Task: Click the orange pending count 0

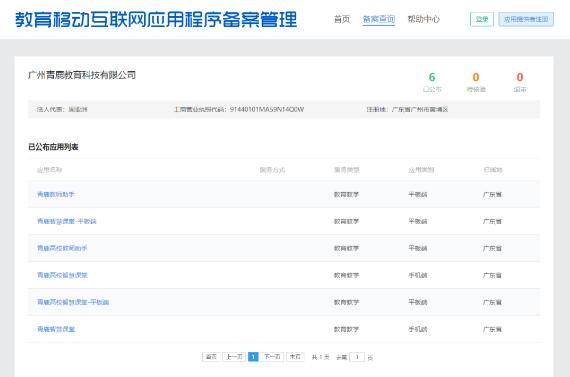Action: pyautogui.click(x=476, y=77)
